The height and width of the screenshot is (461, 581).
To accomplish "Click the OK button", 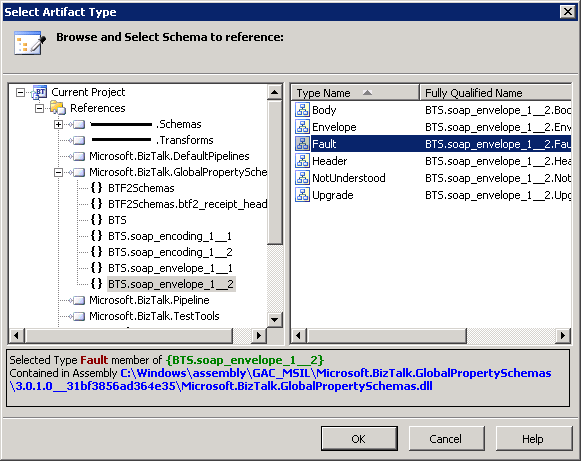I will [x=359, y=439].
